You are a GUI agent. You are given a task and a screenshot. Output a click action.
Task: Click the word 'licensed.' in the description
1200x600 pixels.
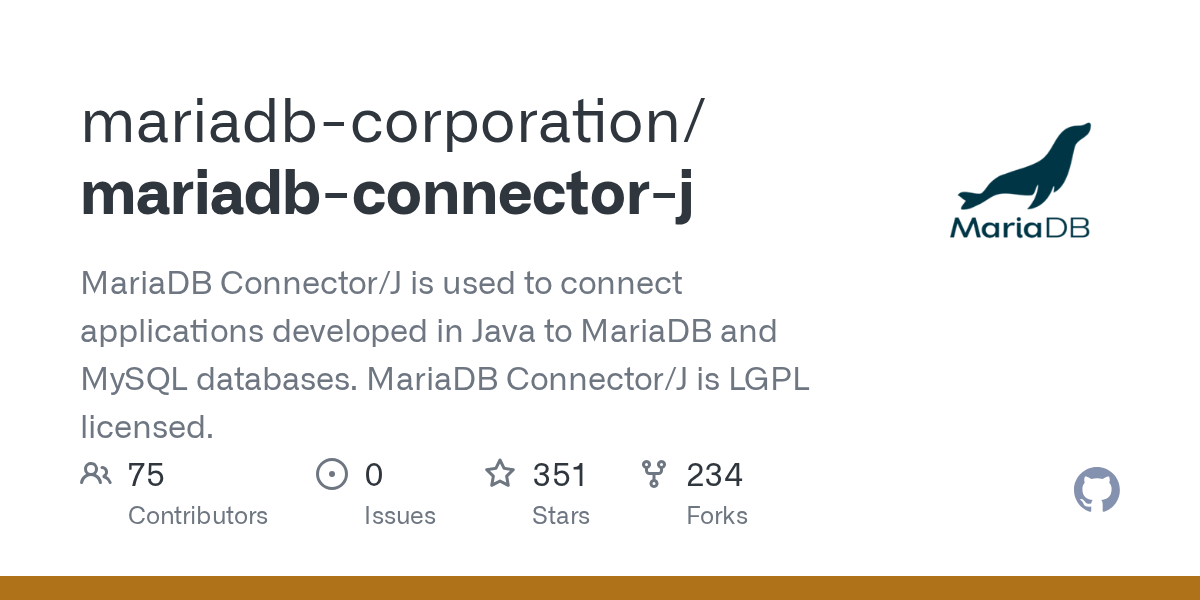click(x=147, y=427)
